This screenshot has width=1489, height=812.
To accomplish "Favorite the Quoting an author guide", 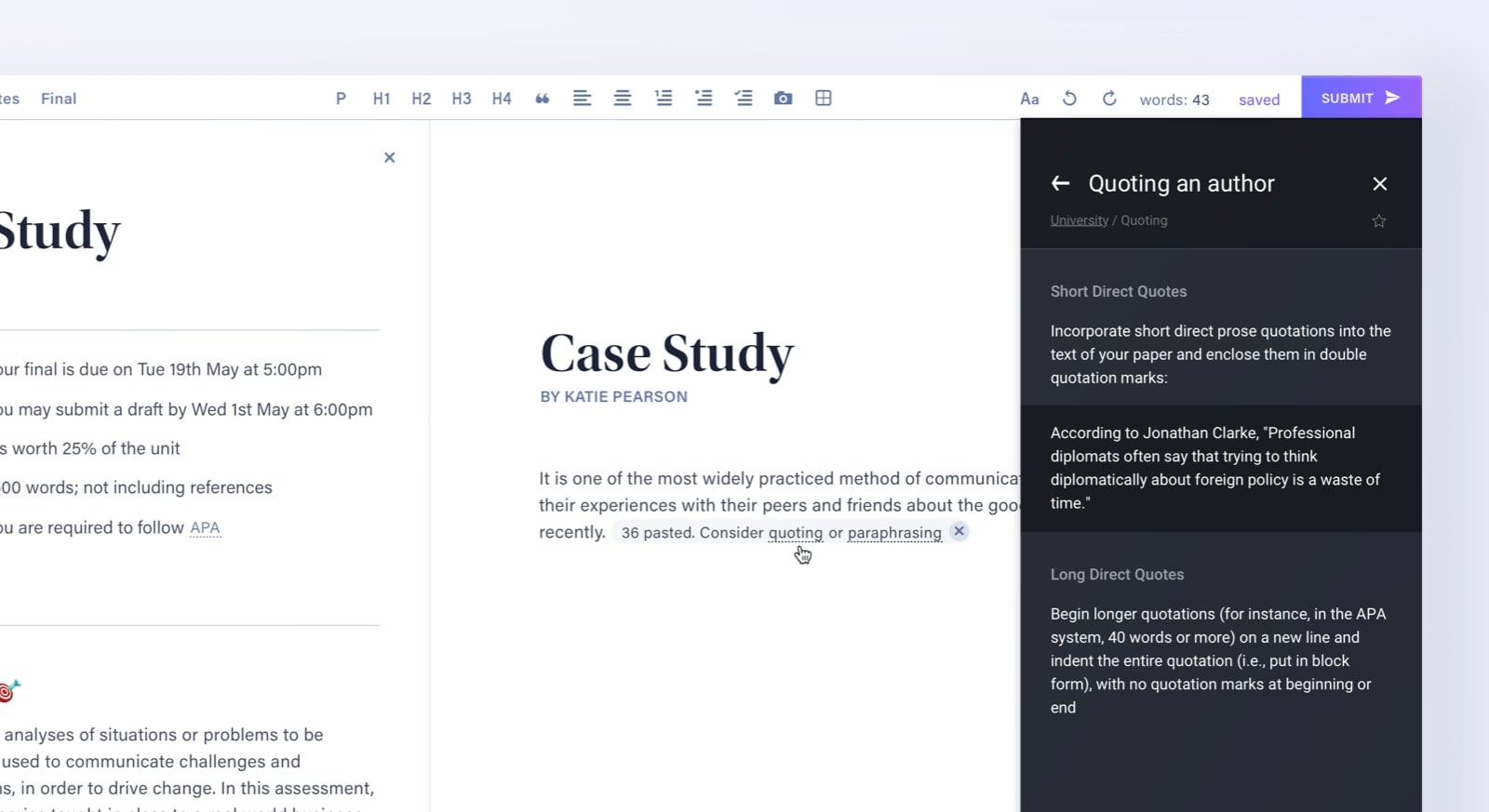I will point(1379,221).
